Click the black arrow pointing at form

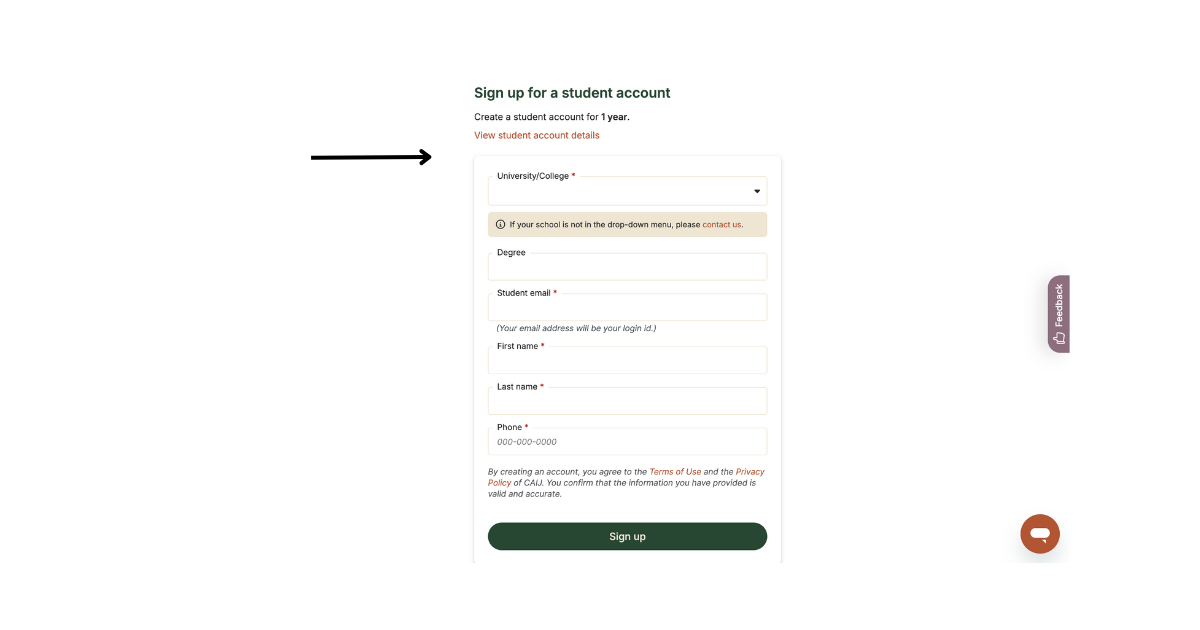click(x=371, y=157)
